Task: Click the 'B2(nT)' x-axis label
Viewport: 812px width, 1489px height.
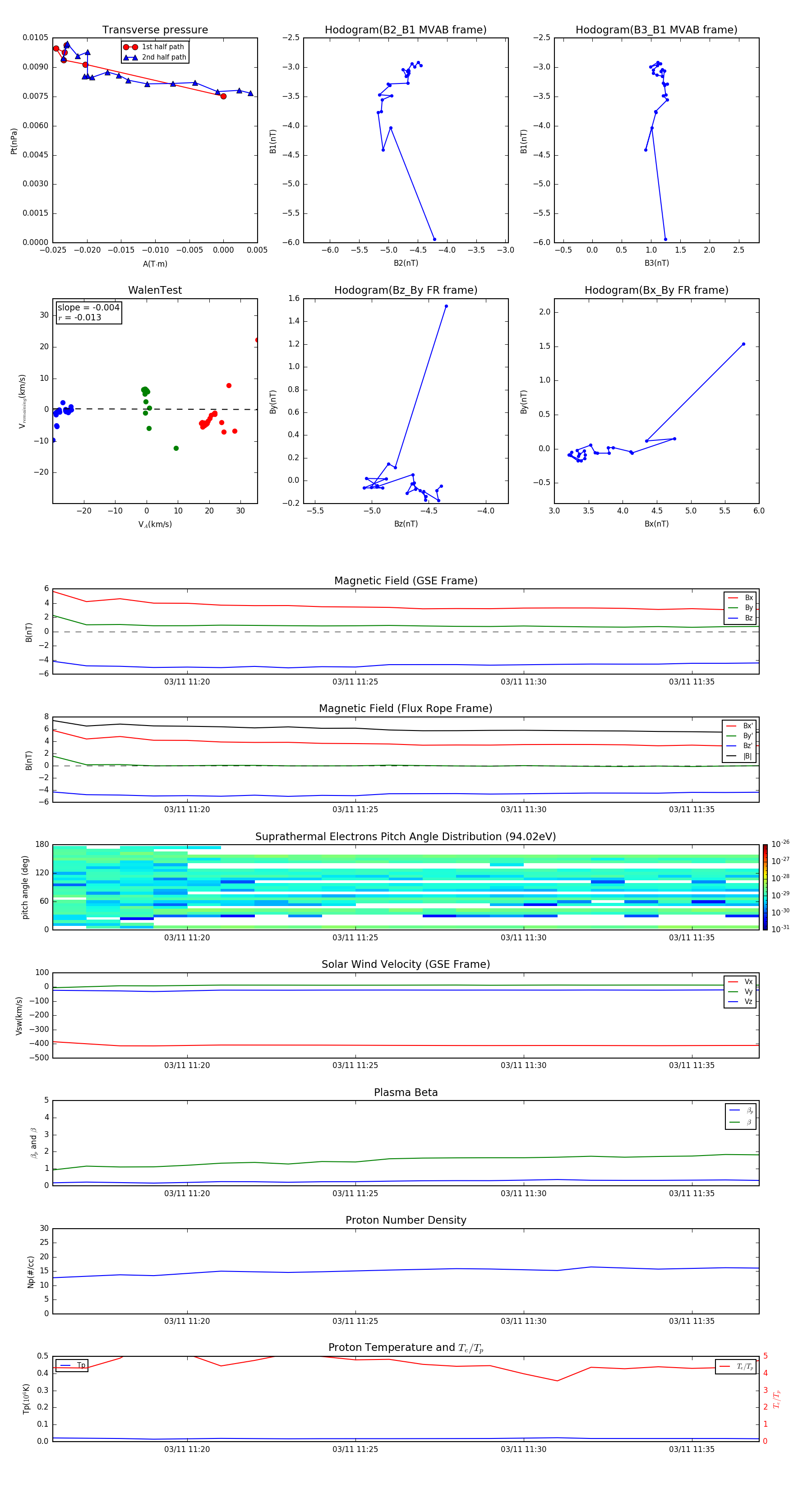Action: [x=406, y=263]
